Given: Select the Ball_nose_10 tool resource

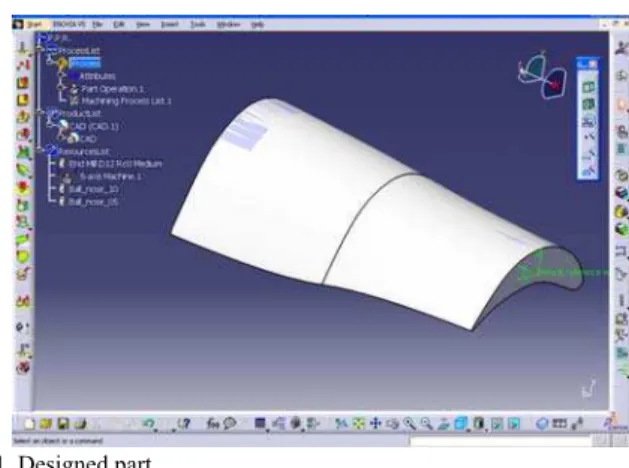Looking at the screenshot, I should click(x=93, y=189).
